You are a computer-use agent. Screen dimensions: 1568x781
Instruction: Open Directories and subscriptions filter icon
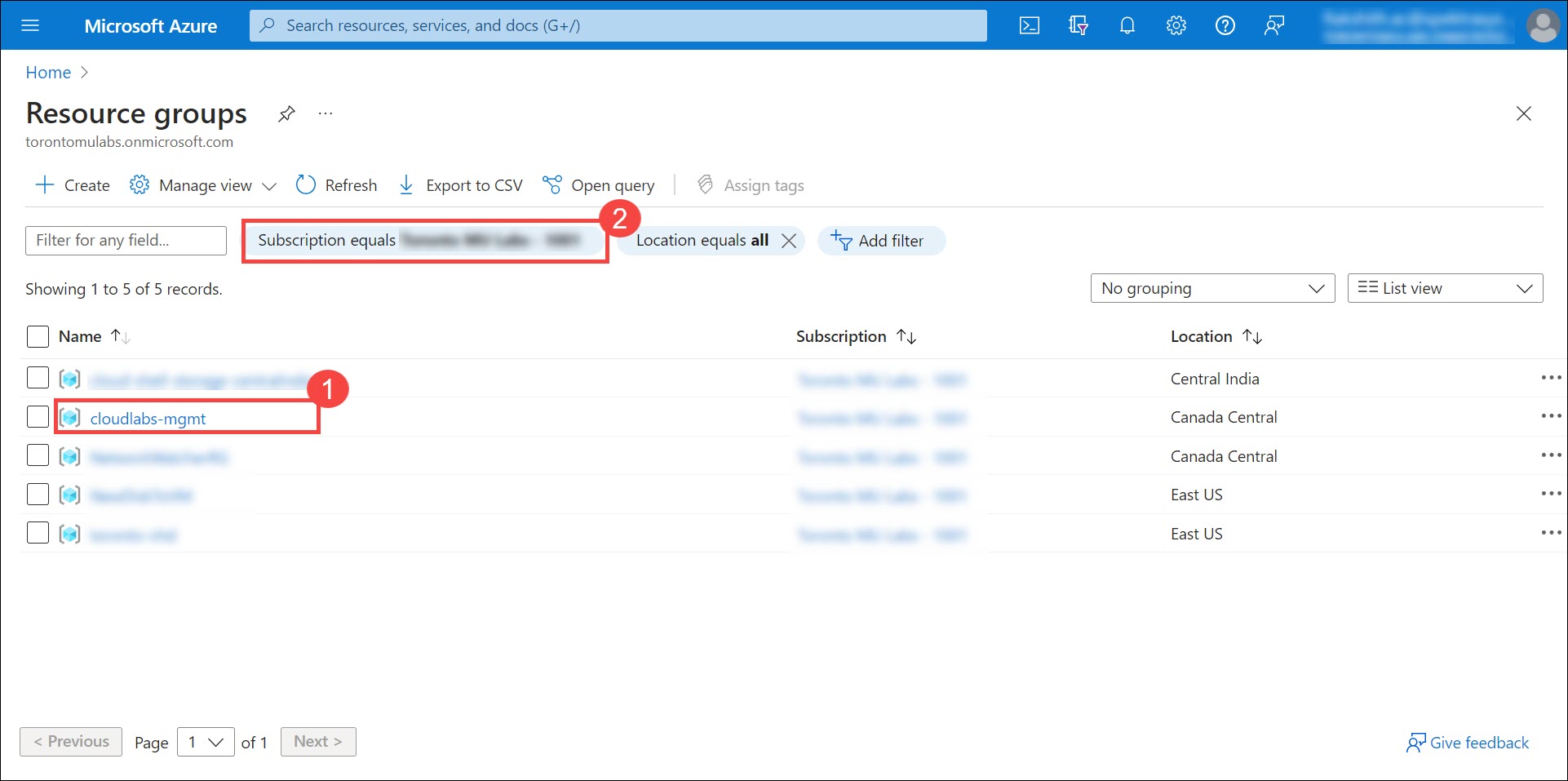(1079, 25)
